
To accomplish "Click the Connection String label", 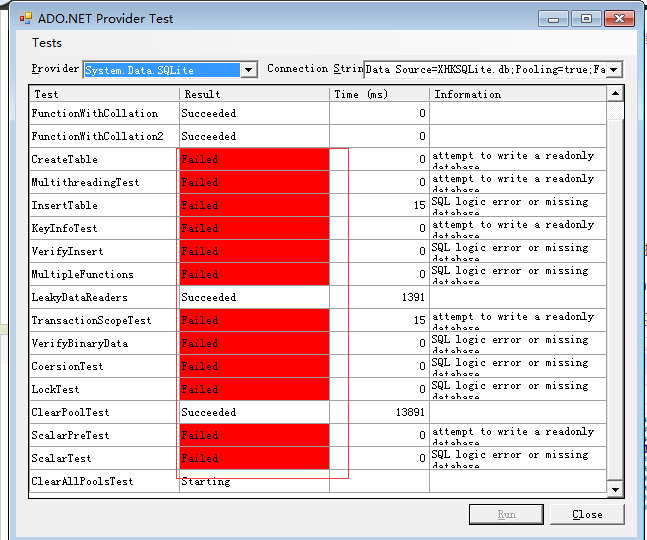I will 315,69.
